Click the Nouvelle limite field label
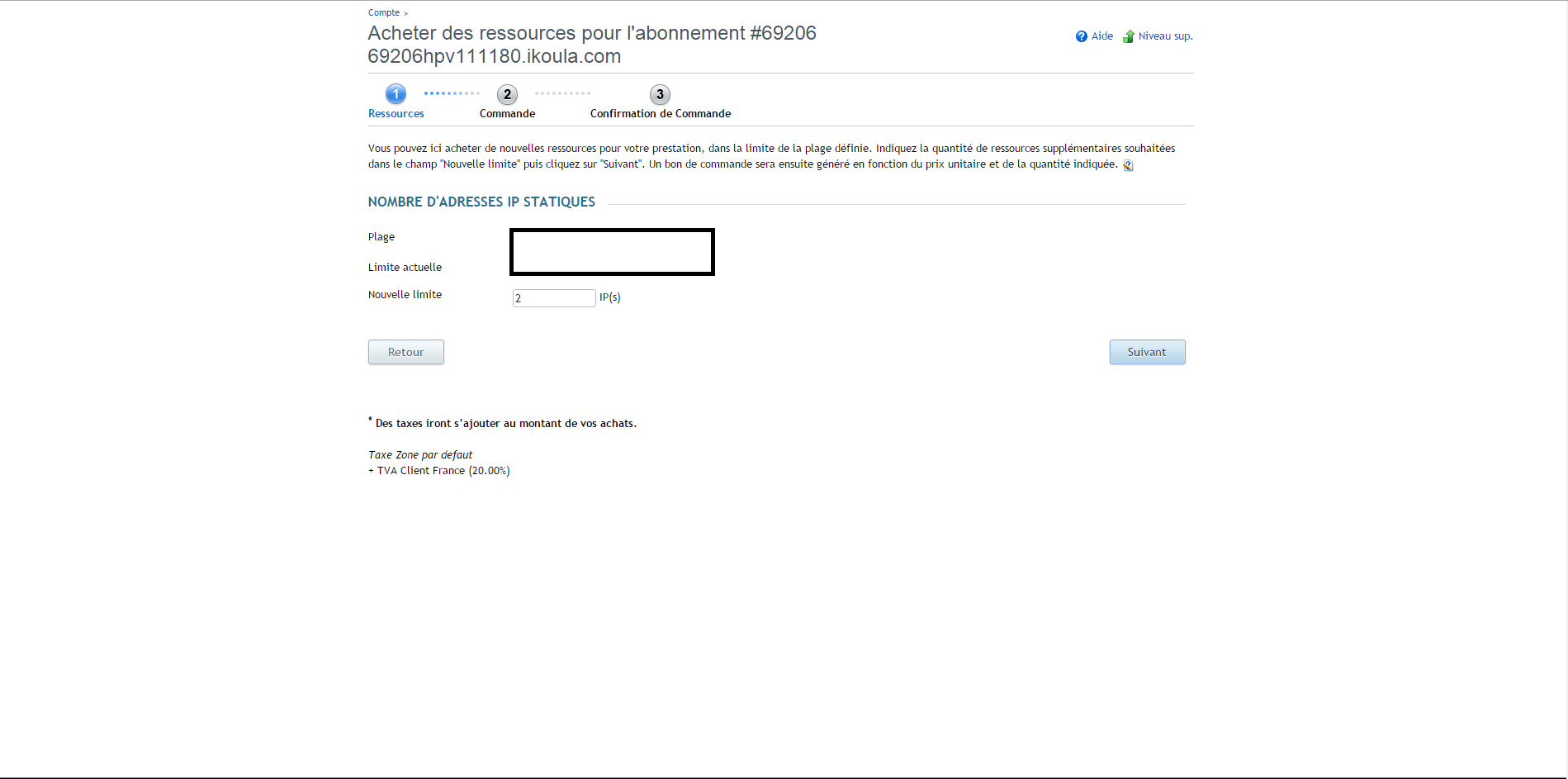 [405, 295]
